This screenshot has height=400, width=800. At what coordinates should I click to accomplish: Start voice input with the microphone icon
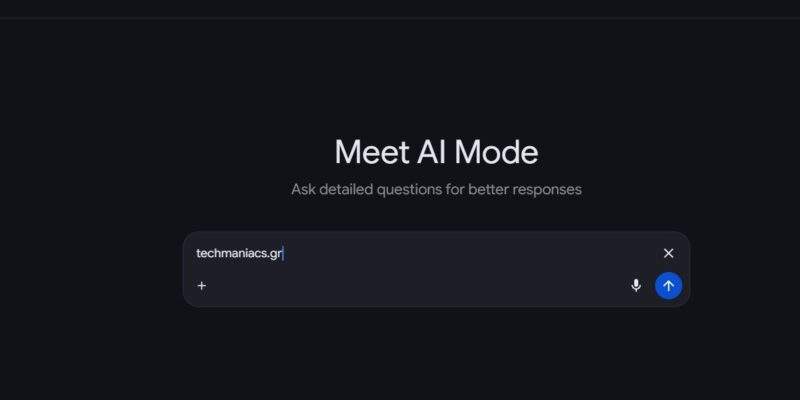click(x=636, y=286)
